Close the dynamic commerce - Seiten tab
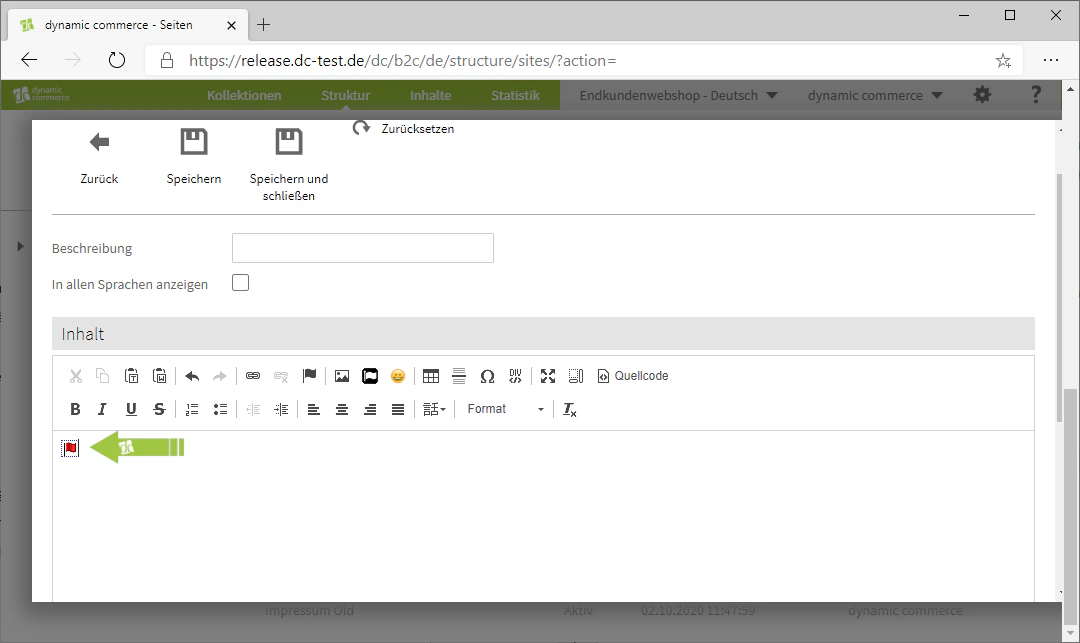1080x643 pixels. [x=231, y=25]
